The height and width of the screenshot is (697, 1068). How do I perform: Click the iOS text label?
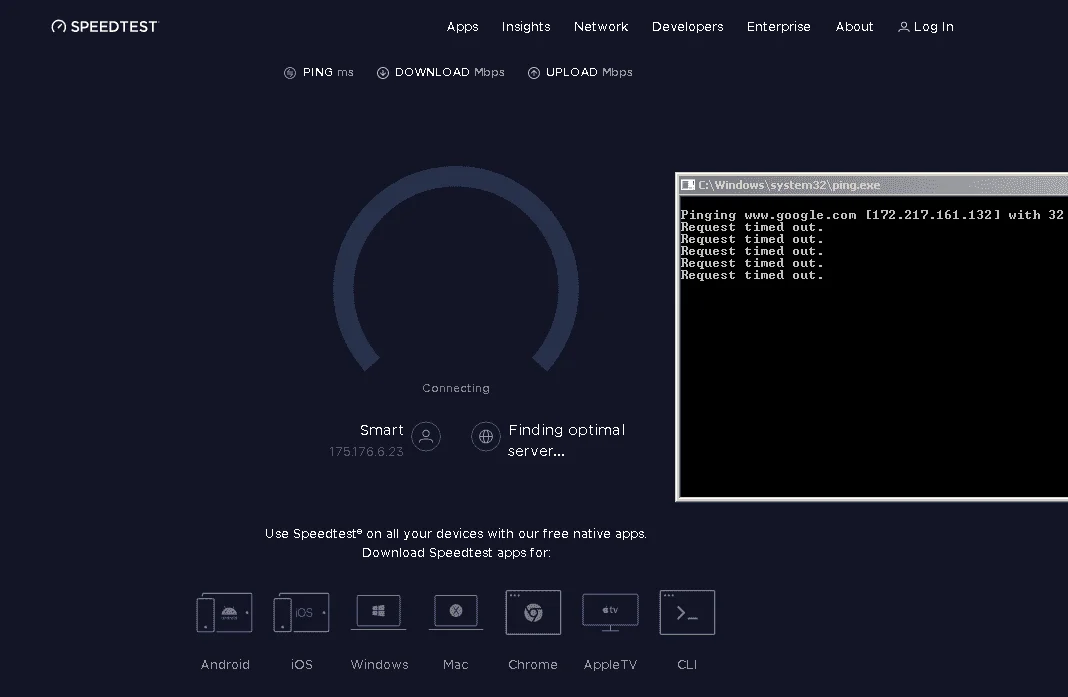(x=302, y=664)
